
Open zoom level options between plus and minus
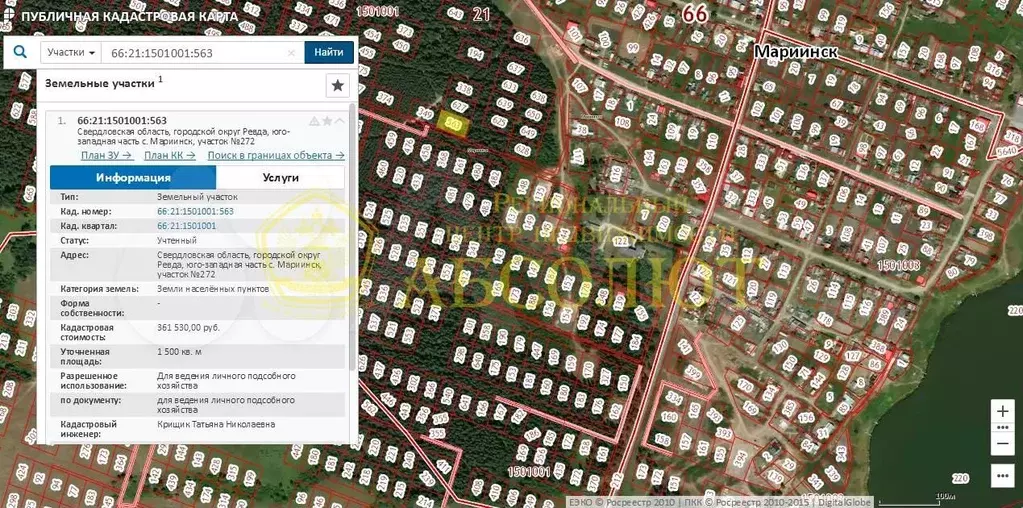coord(1003,428)
